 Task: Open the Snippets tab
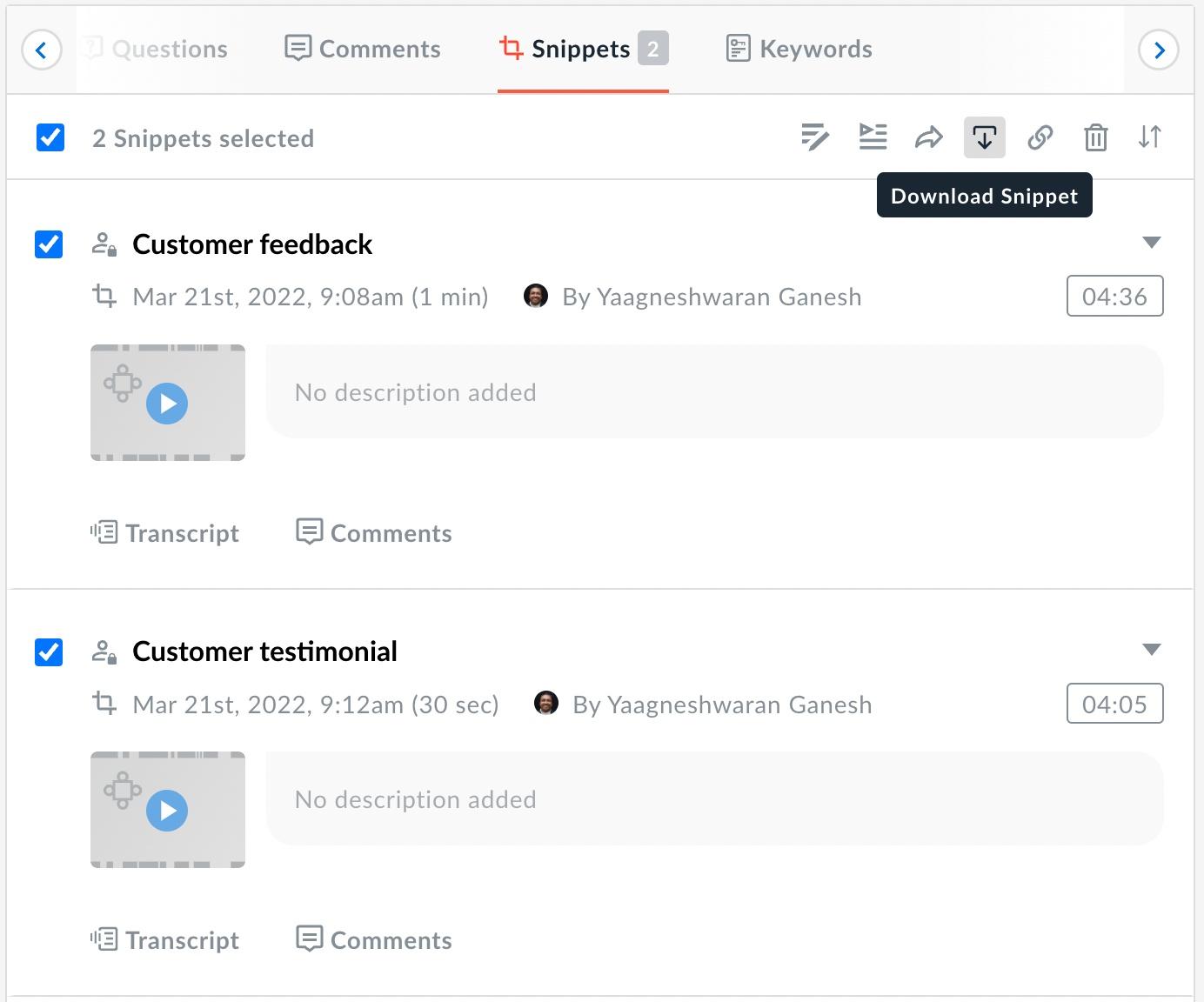(x=583, y=49)
